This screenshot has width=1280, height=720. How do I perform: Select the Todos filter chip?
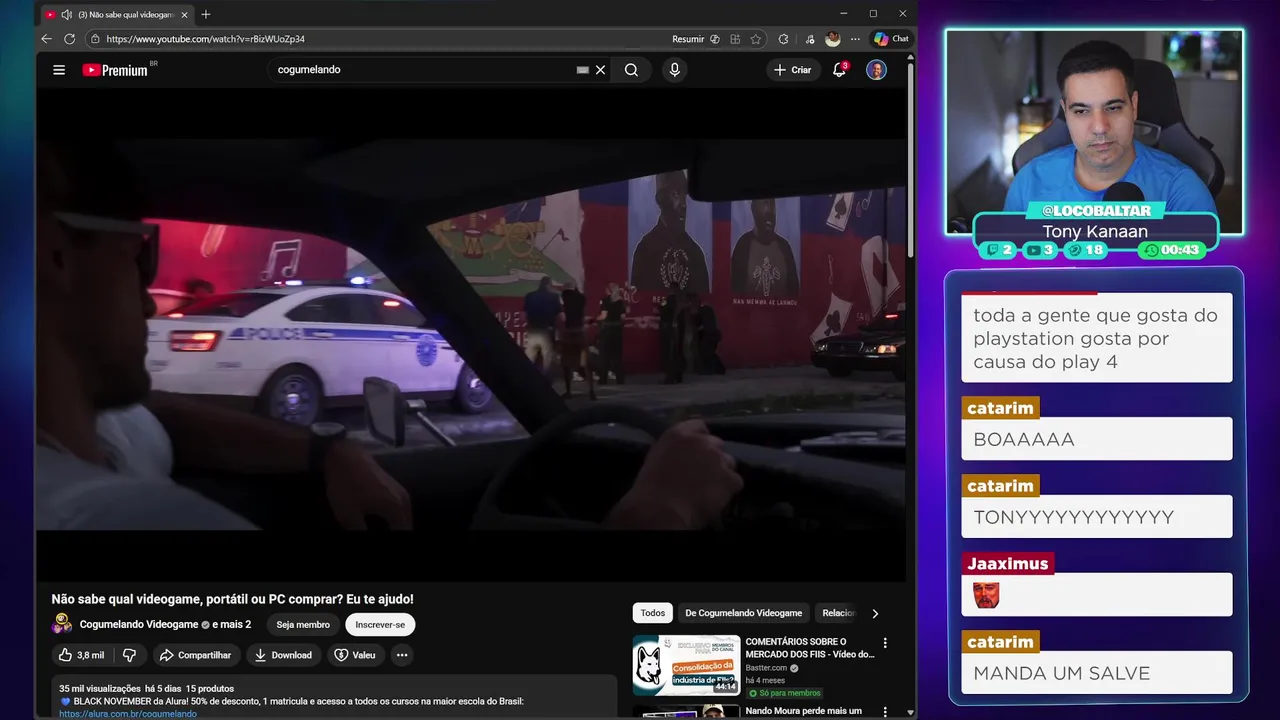tap(653, 613)
